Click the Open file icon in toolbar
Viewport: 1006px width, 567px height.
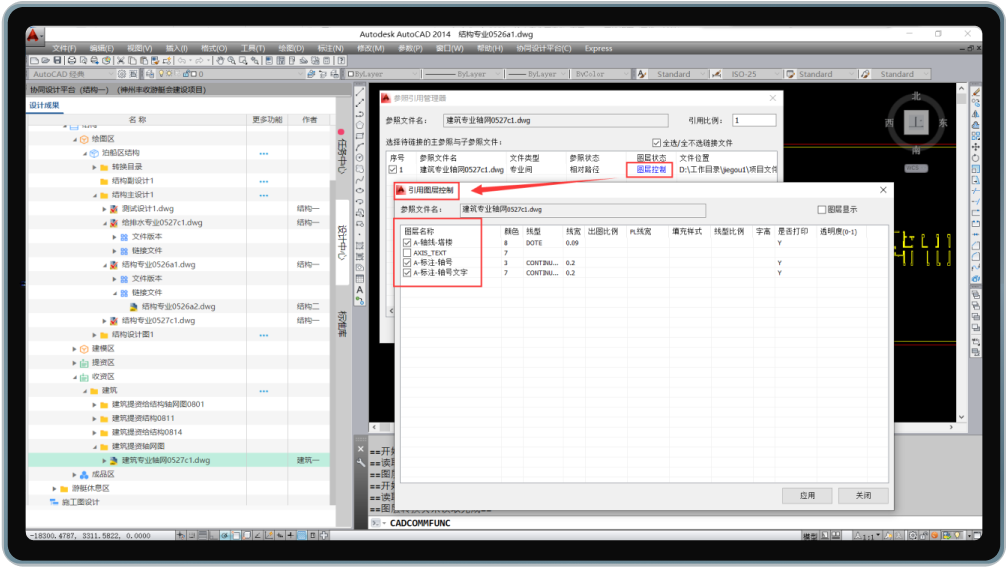[x=46, y=60]
